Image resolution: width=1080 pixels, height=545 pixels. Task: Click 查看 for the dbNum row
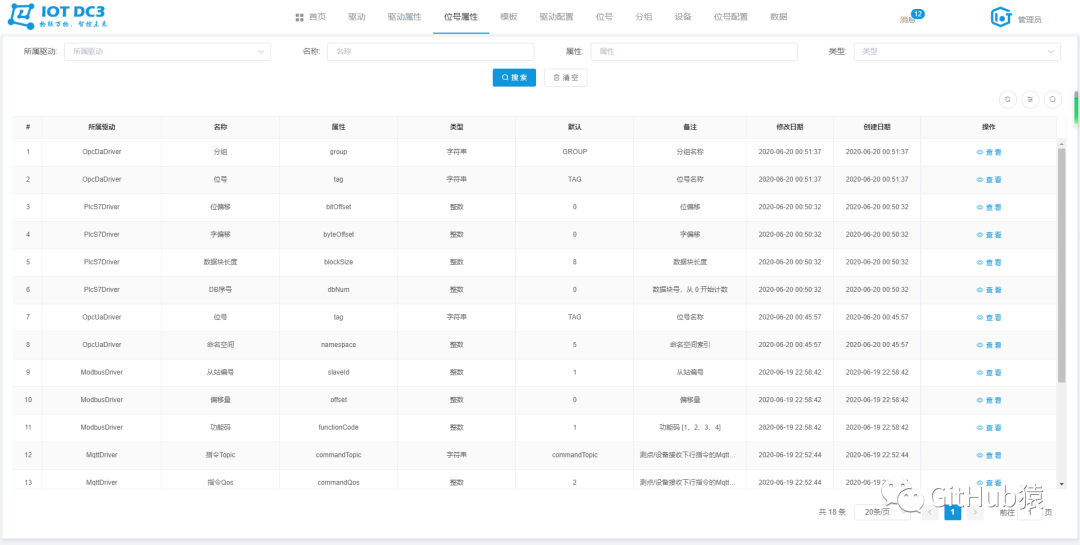pos(989,289)
